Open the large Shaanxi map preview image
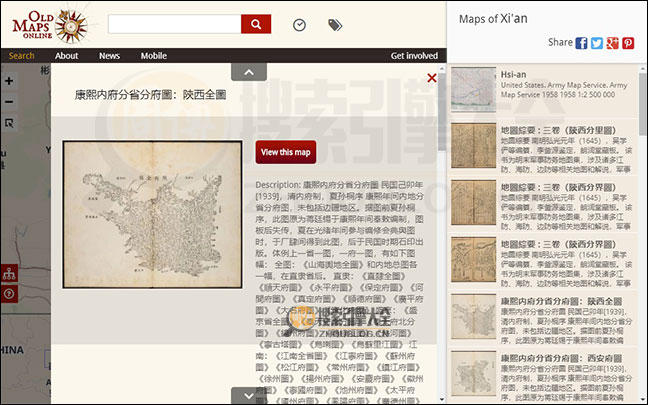This screenshot has height=405, width=648. (152, 214)
